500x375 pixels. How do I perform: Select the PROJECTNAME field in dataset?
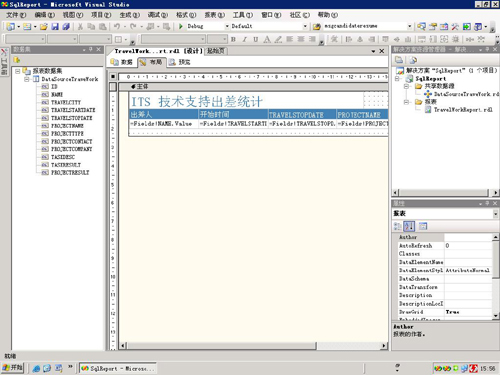[x=67, y=126]
